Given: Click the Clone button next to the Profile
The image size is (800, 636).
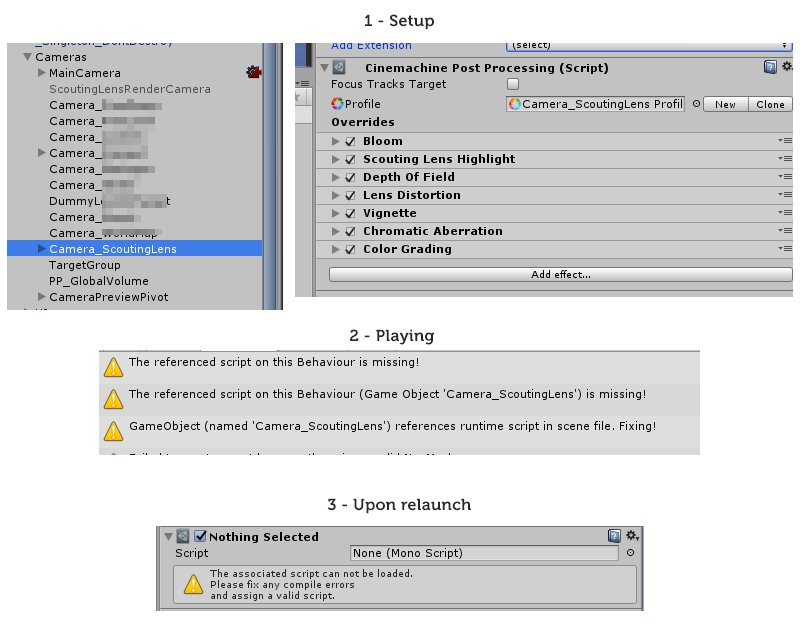Looking at the screenshot, I should 769,104.
